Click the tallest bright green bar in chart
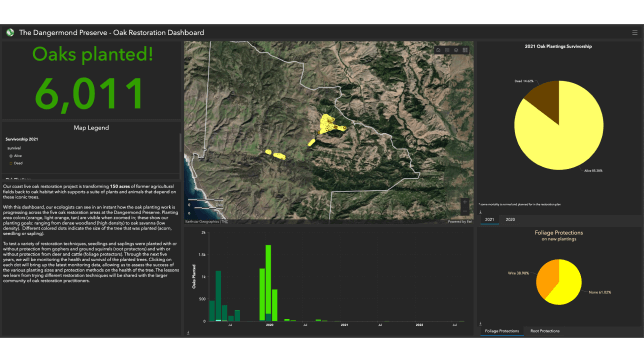 [268, 279]
